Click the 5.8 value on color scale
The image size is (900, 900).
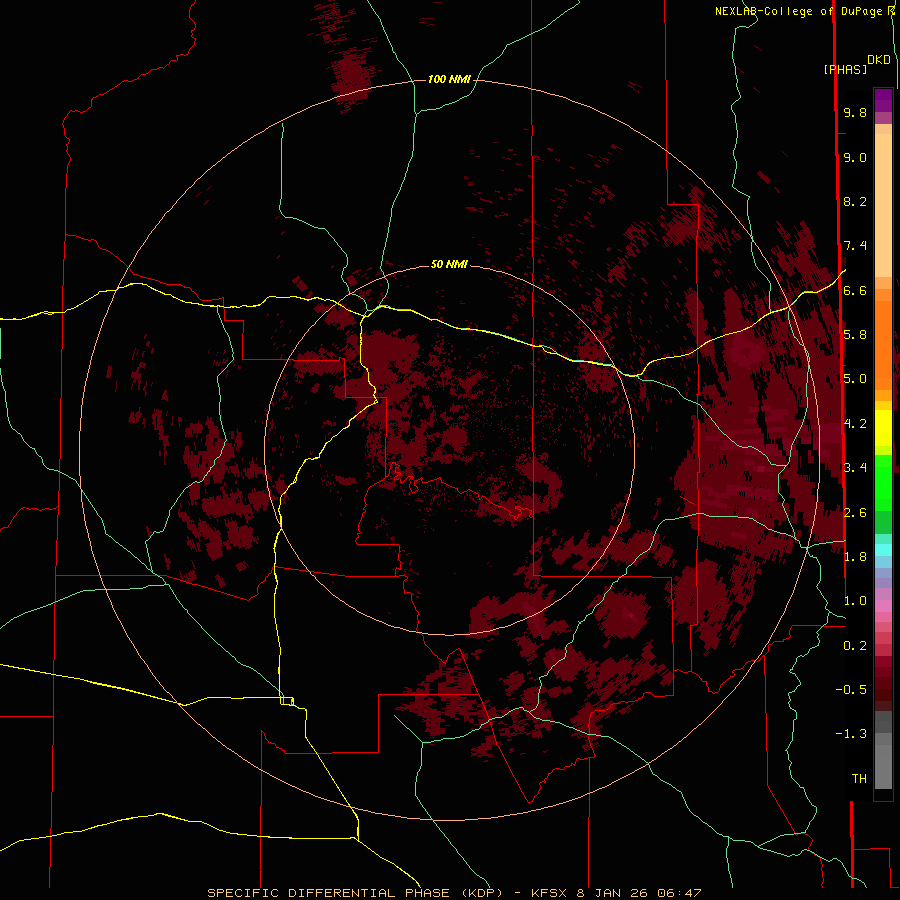tap(855, 335)
